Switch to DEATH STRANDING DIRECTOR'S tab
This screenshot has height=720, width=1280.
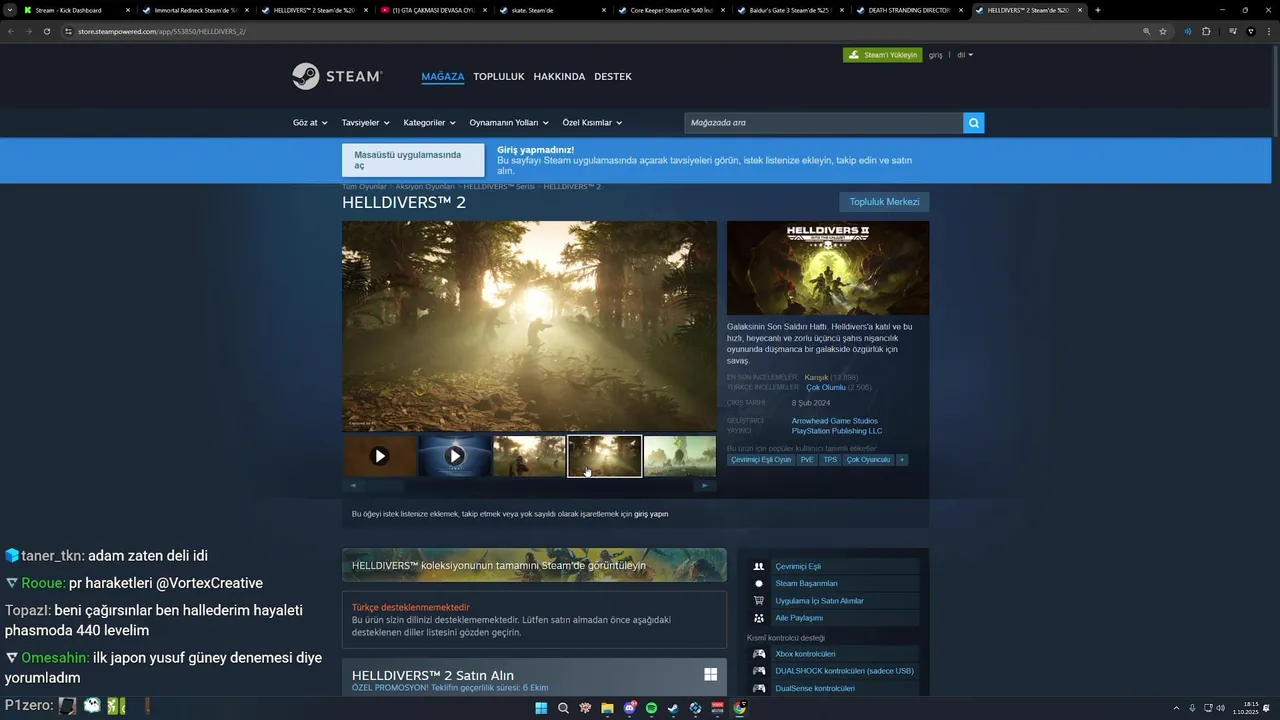[x=909, y=10]
